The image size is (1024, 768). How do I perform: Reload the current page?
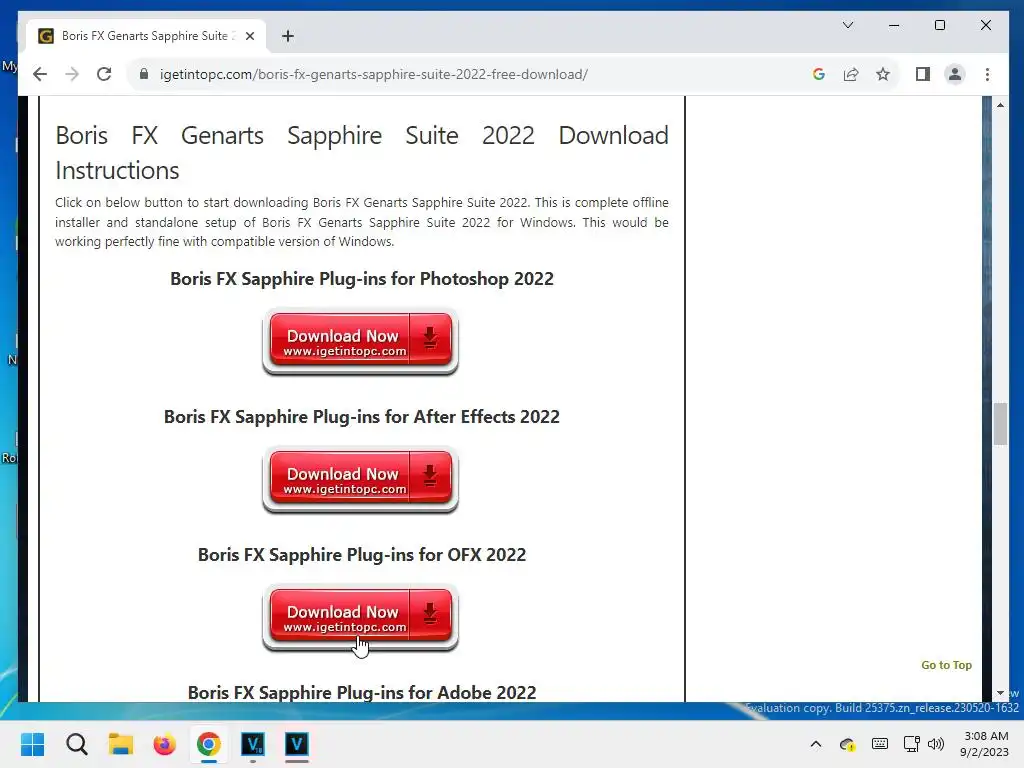(x=104, y=74)
